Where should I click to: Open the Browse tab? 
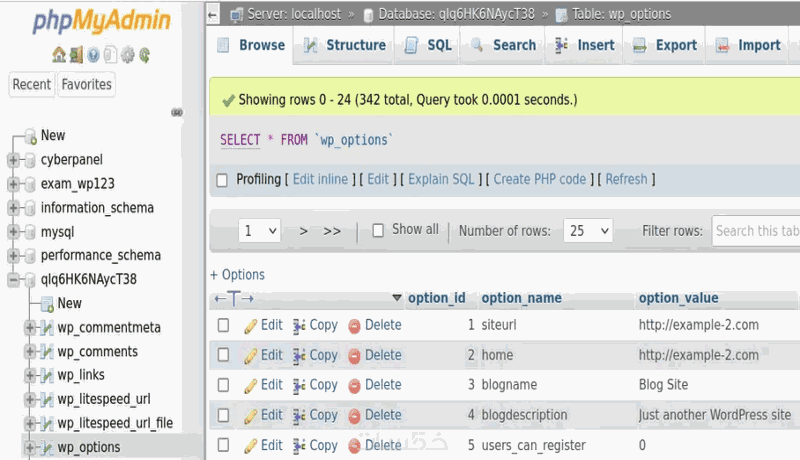(x=251, y=45)
